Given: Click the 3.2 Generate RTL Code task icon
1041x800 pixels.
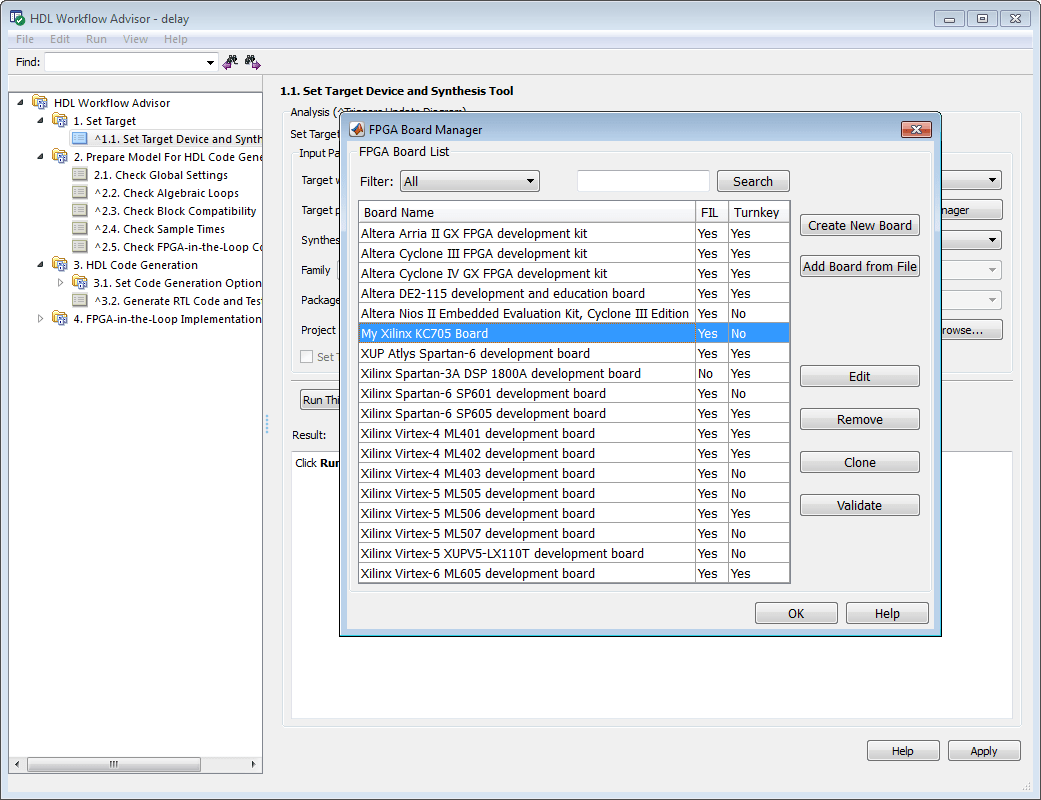Looking at the screenshot, I should [80, 300].
